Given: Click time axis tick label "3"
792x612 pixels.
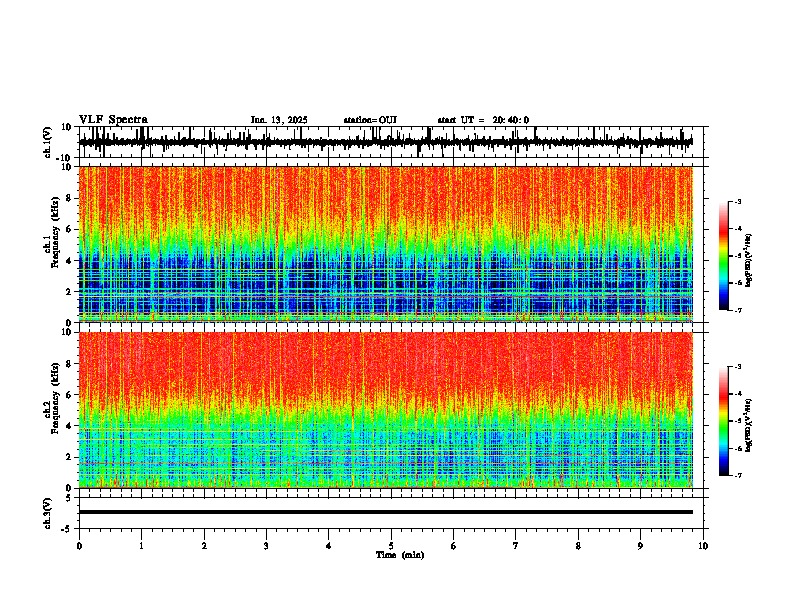Looking at the screenshot, I should 266,546.
